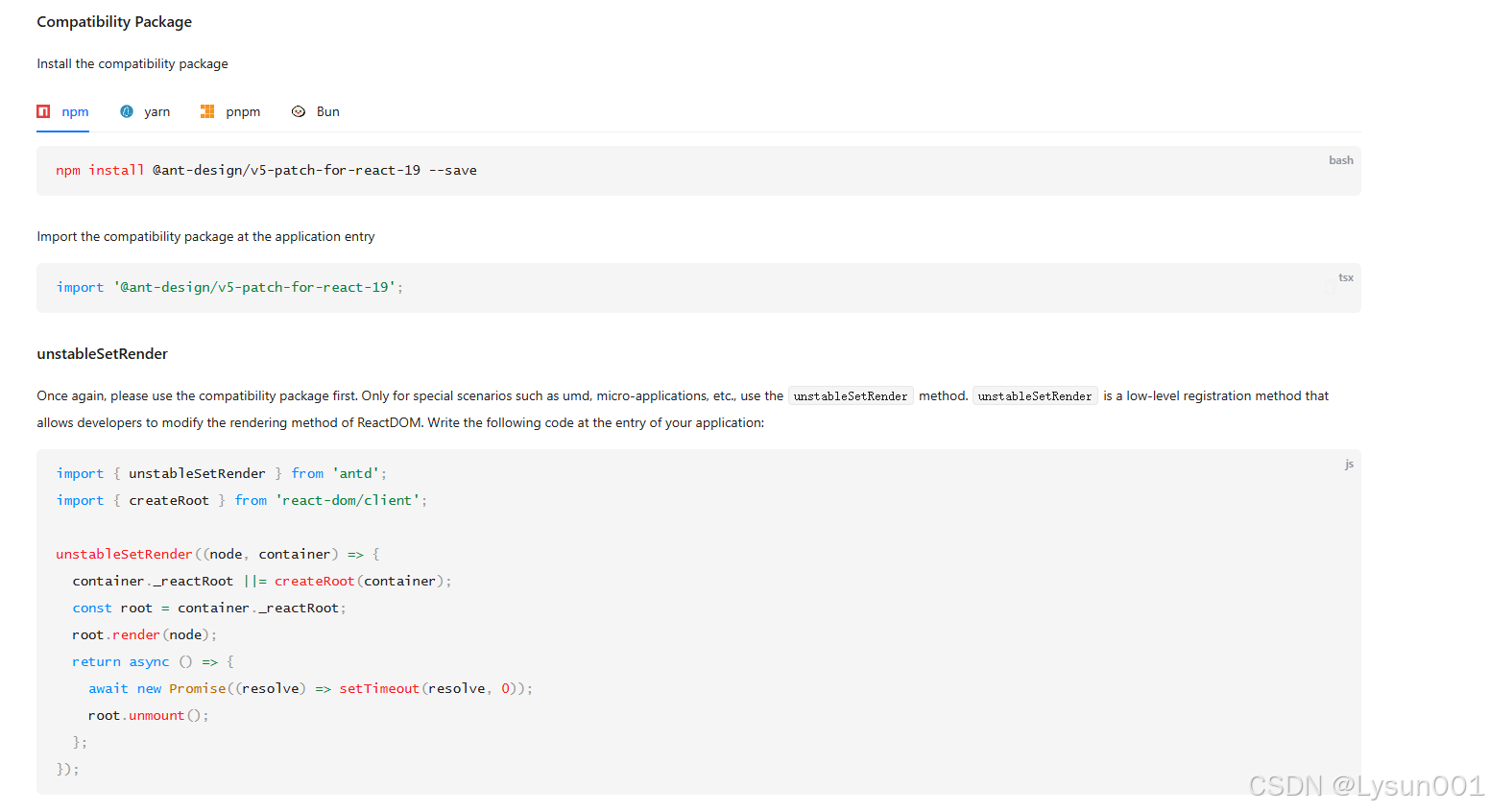
Task: Click the CSDN @Lysun001 watermark text
Action: click(x=1365, y=785)
